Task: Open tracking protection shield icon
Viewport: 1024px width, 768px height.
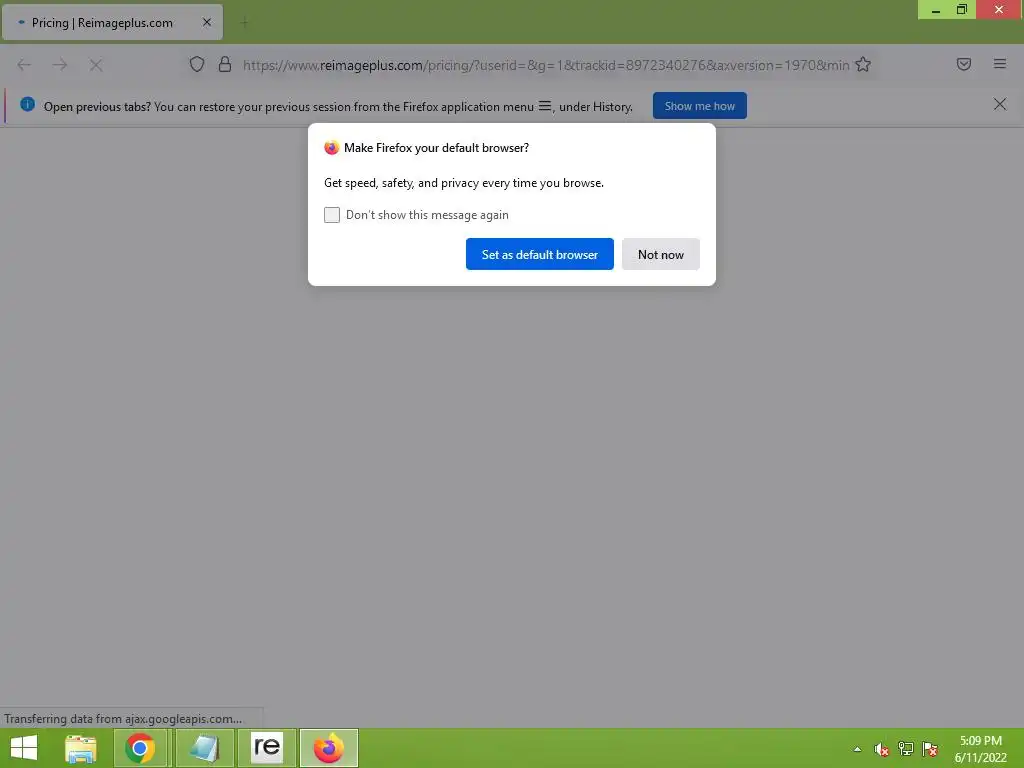Action: tap(197, 64)
